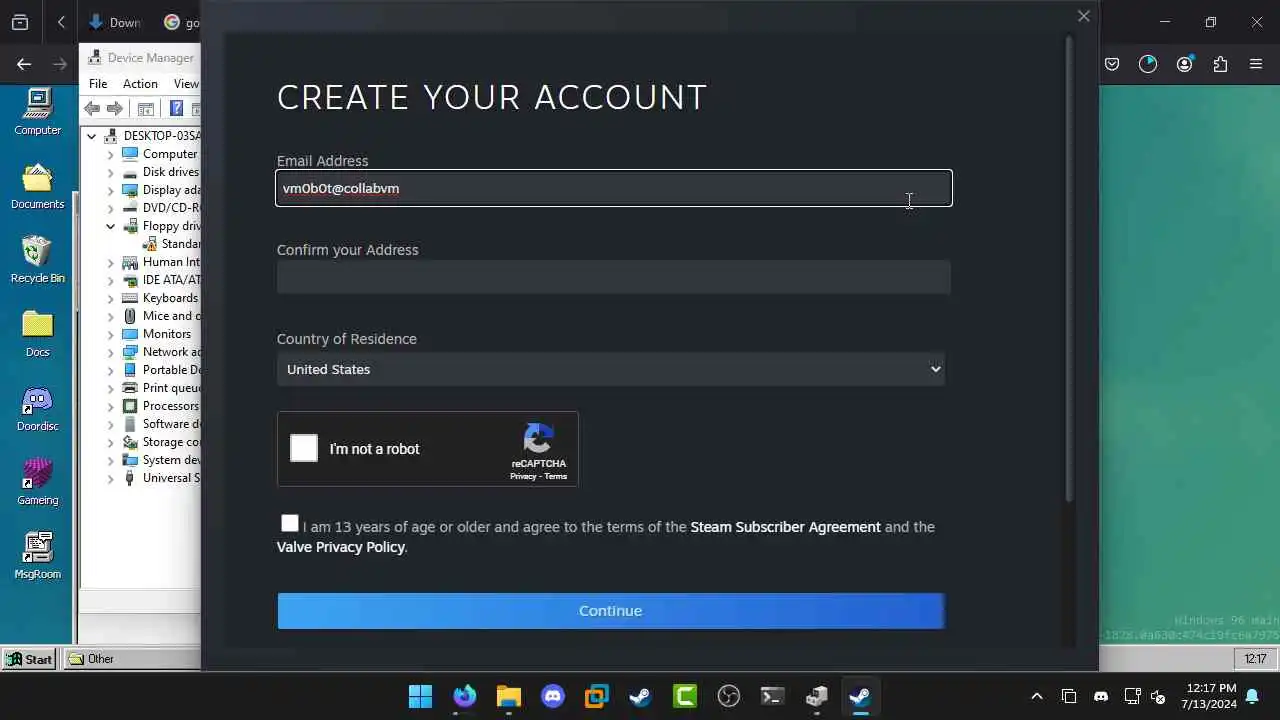Click the Camtasia green icon in taskbar
The height and width of the screenshot is (720, 1280).
click(x=685, y=696)
